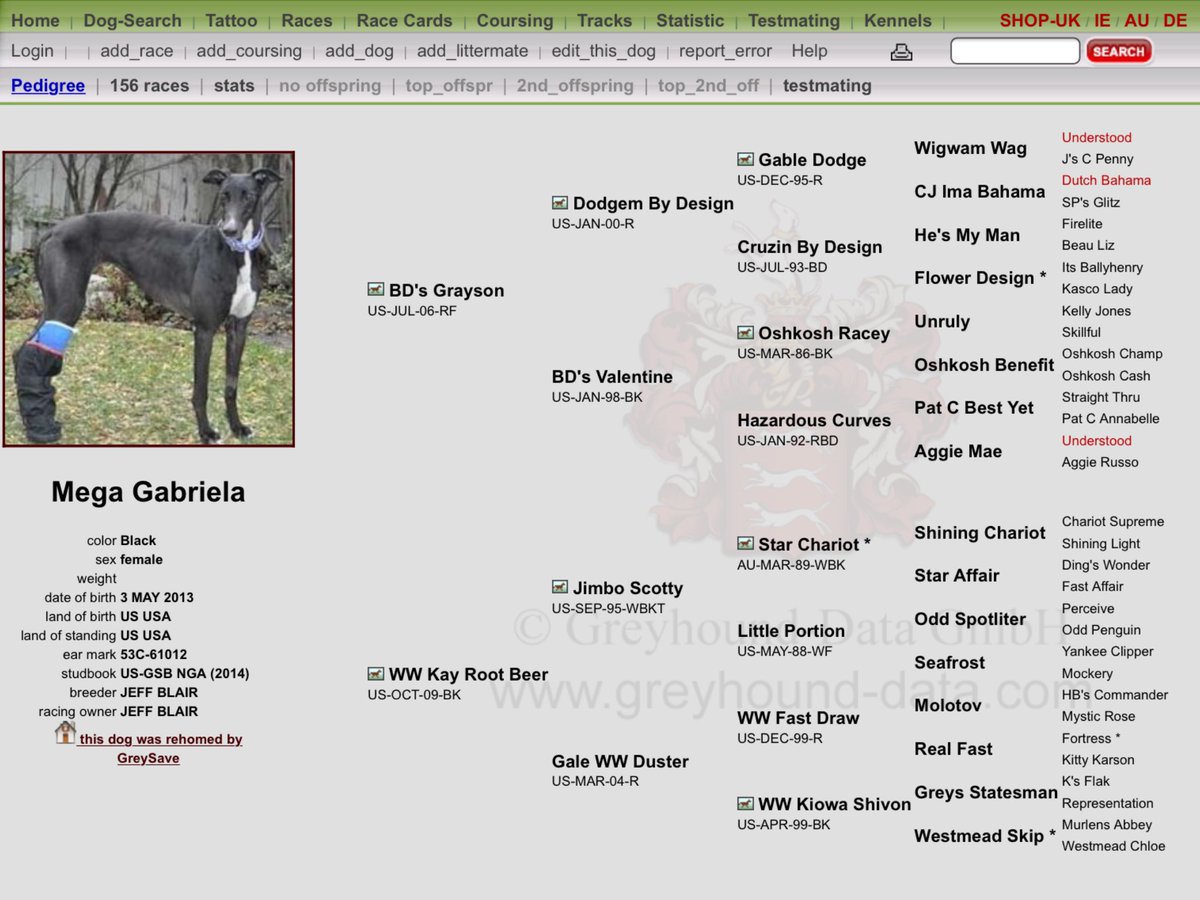The width and height of the screenshot is (1200, 900).
Task: Open the Kennels page
Action: (898, 20)
